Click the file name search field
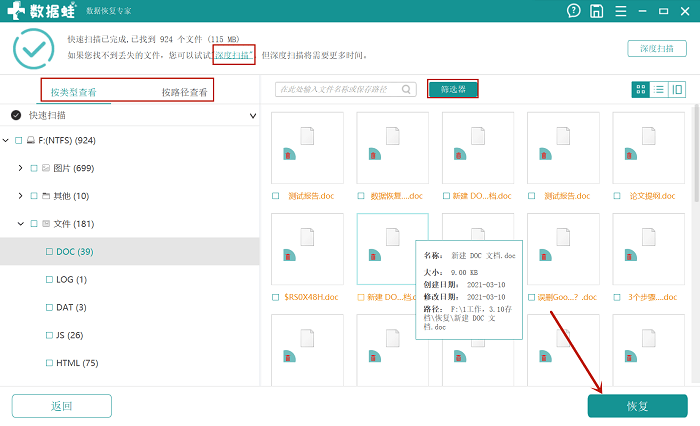Viewport: 700px width, 426px height. 338,90
